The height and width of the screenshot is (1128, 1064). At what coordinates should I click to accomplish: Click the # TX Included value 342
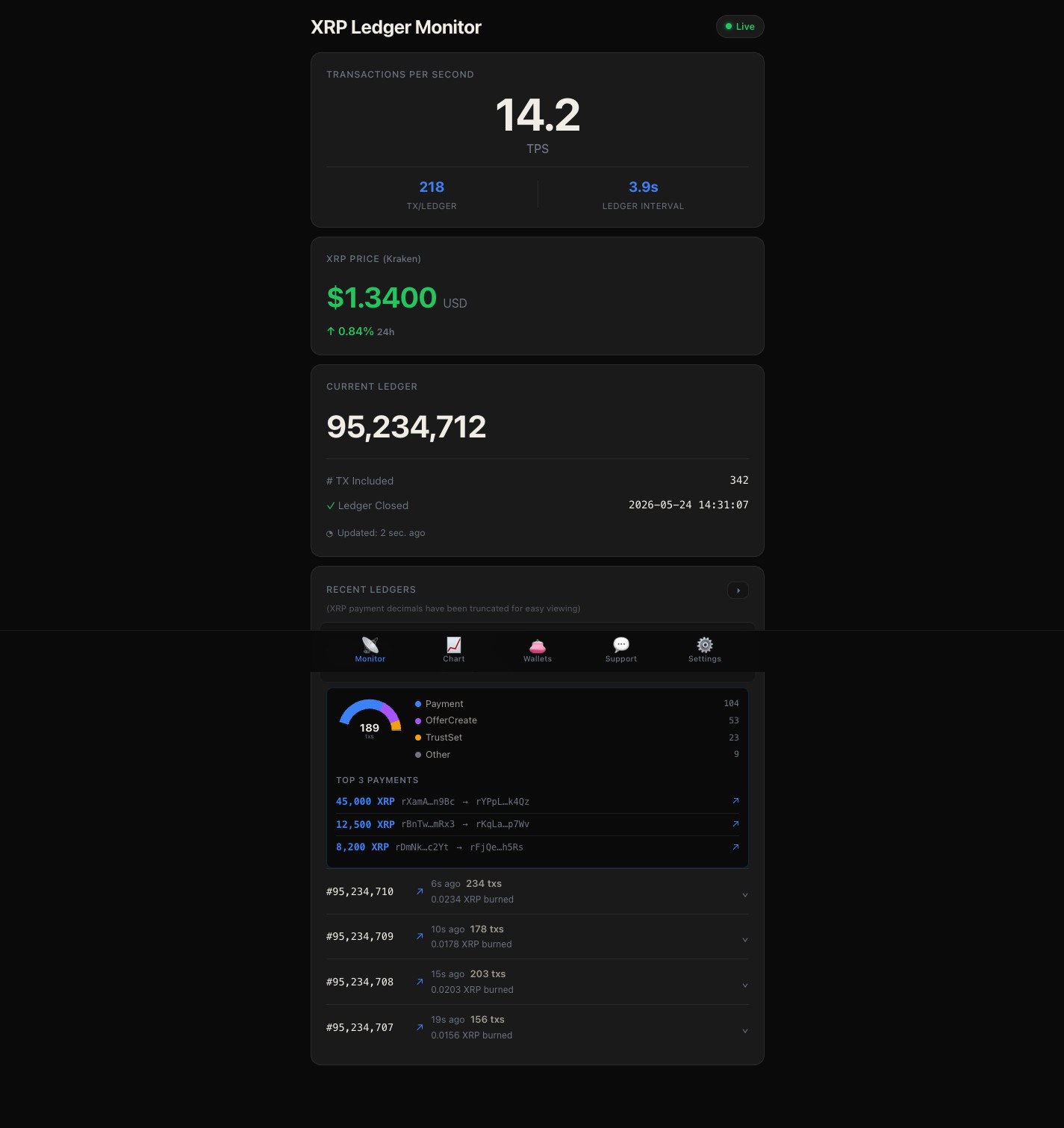[x=739, y=480]
